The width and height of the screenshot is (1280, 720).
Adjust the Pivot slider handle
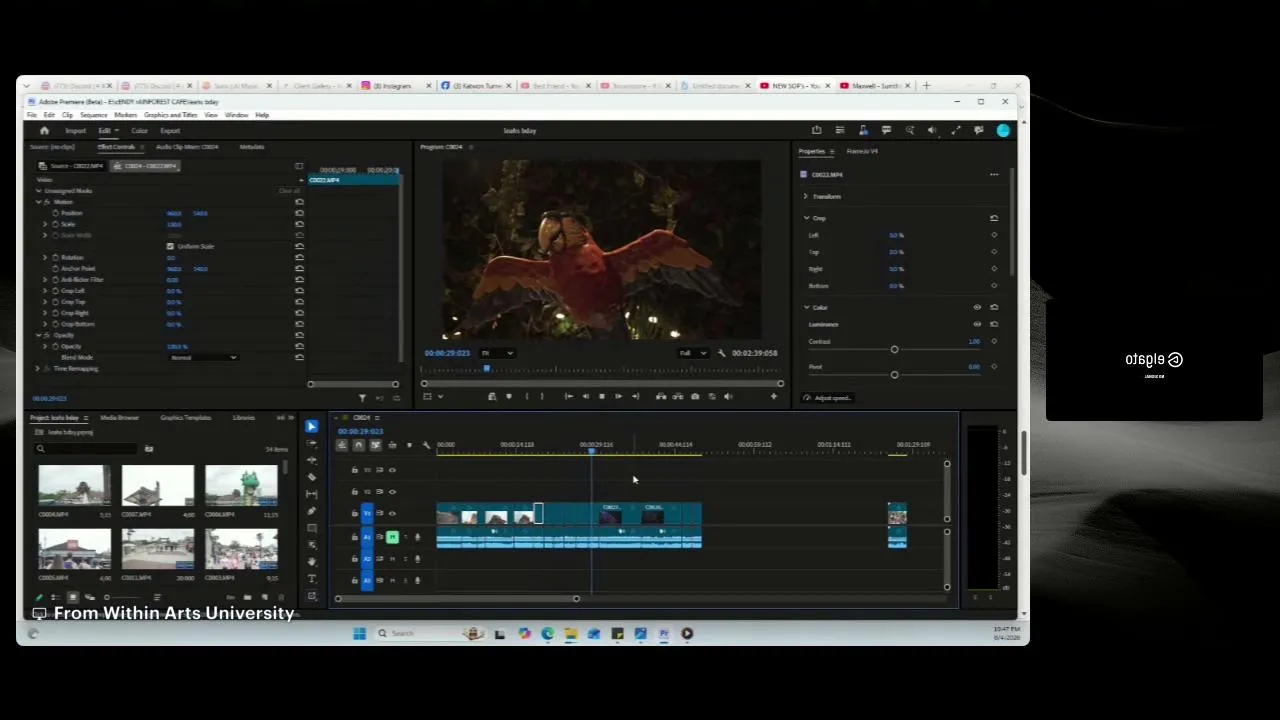pyautogui.click(x=894, y=375)
